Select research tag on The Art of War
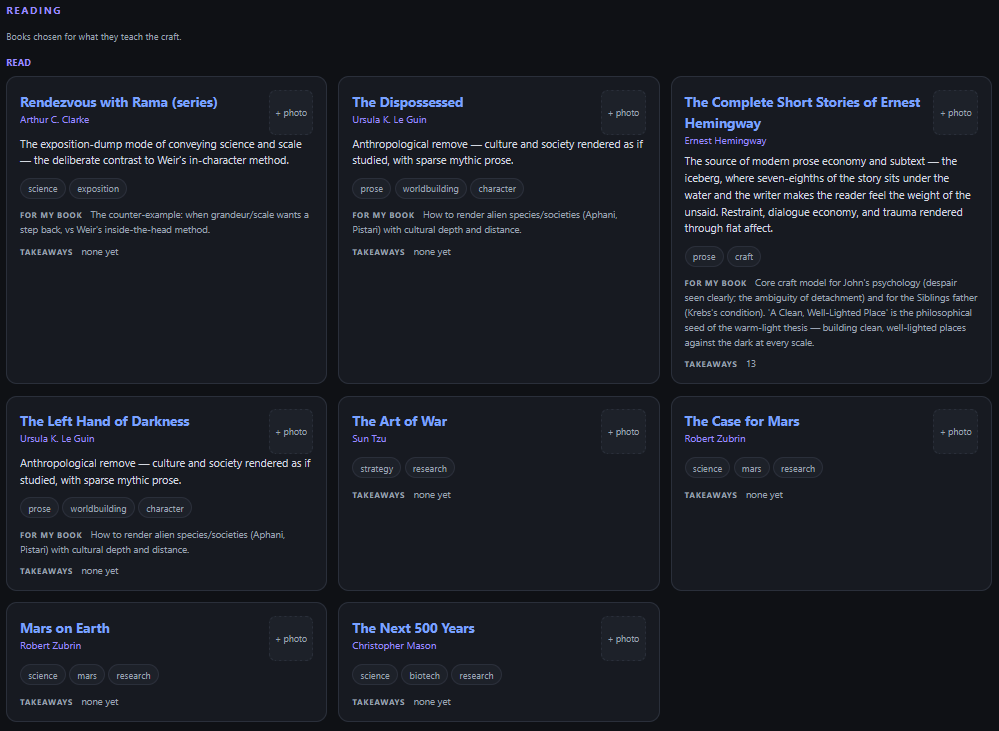Viewport: 999px width, 731px height. pos(429,468)
